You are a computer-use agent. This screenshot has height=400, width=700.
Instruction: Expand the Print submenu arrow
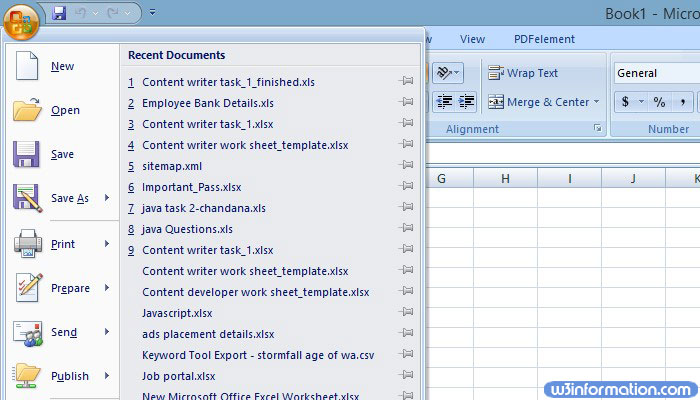pos(107,244)
